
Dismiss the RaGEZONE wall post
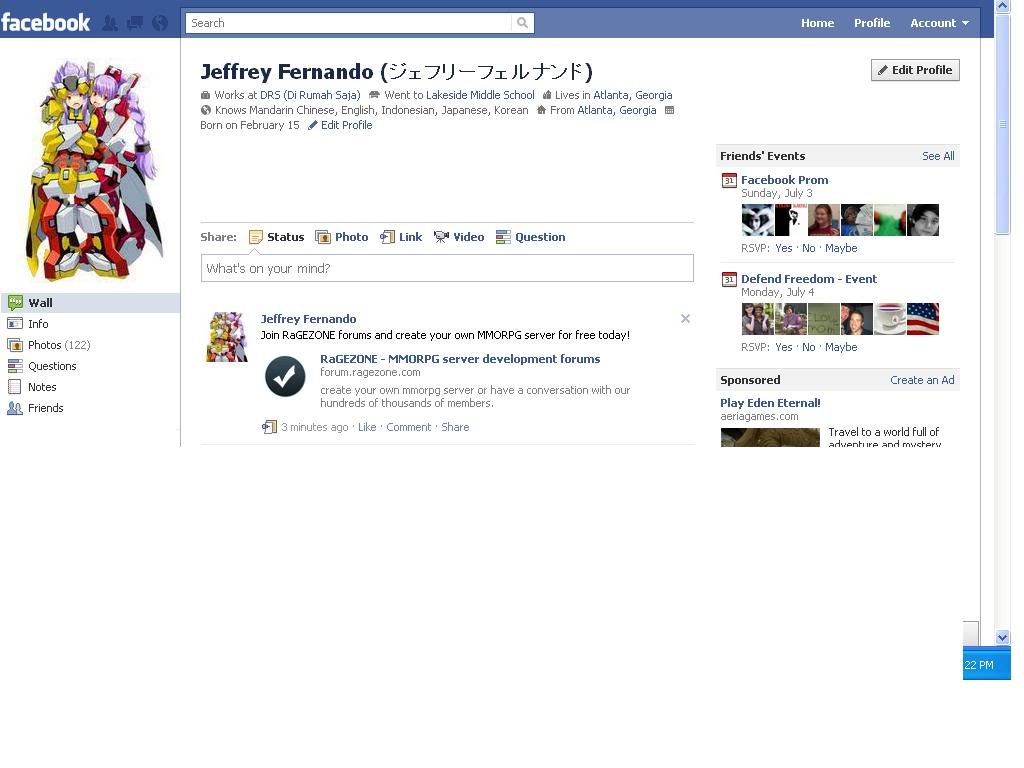click(x=685, y=319)
